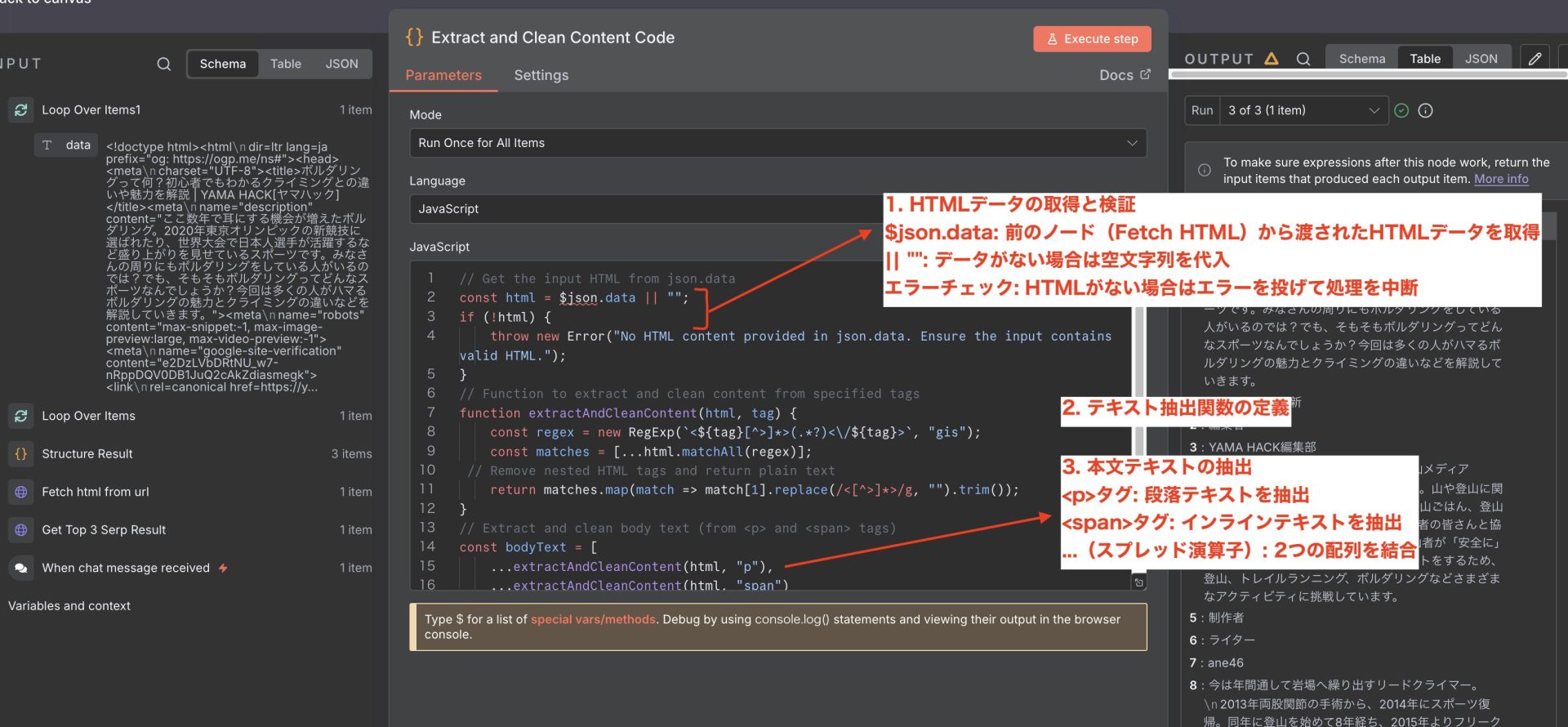Open the Language JavaScript dropdown
Image resolution: width=1568 pixels, height=727 pixels.
[x=645, y=209]
